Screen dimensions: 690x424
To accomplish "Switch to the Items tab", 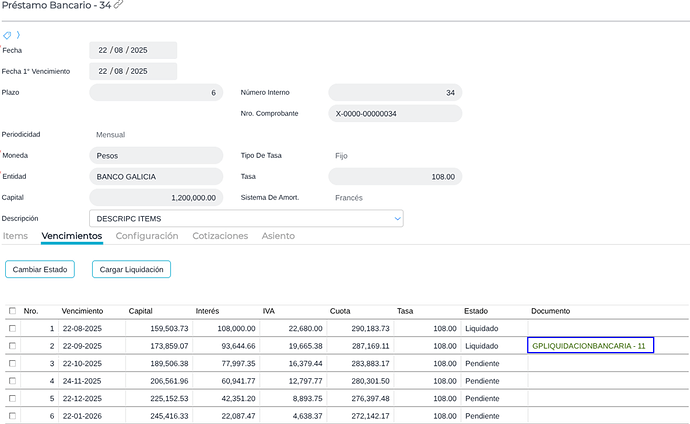I will point(15,236).
